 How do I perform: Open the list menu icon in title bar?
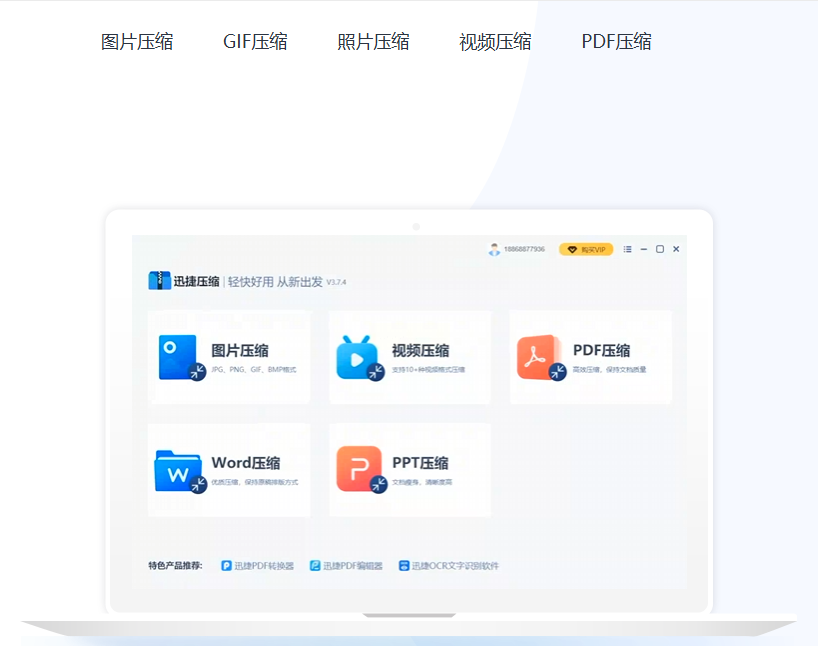pos(628,249)
